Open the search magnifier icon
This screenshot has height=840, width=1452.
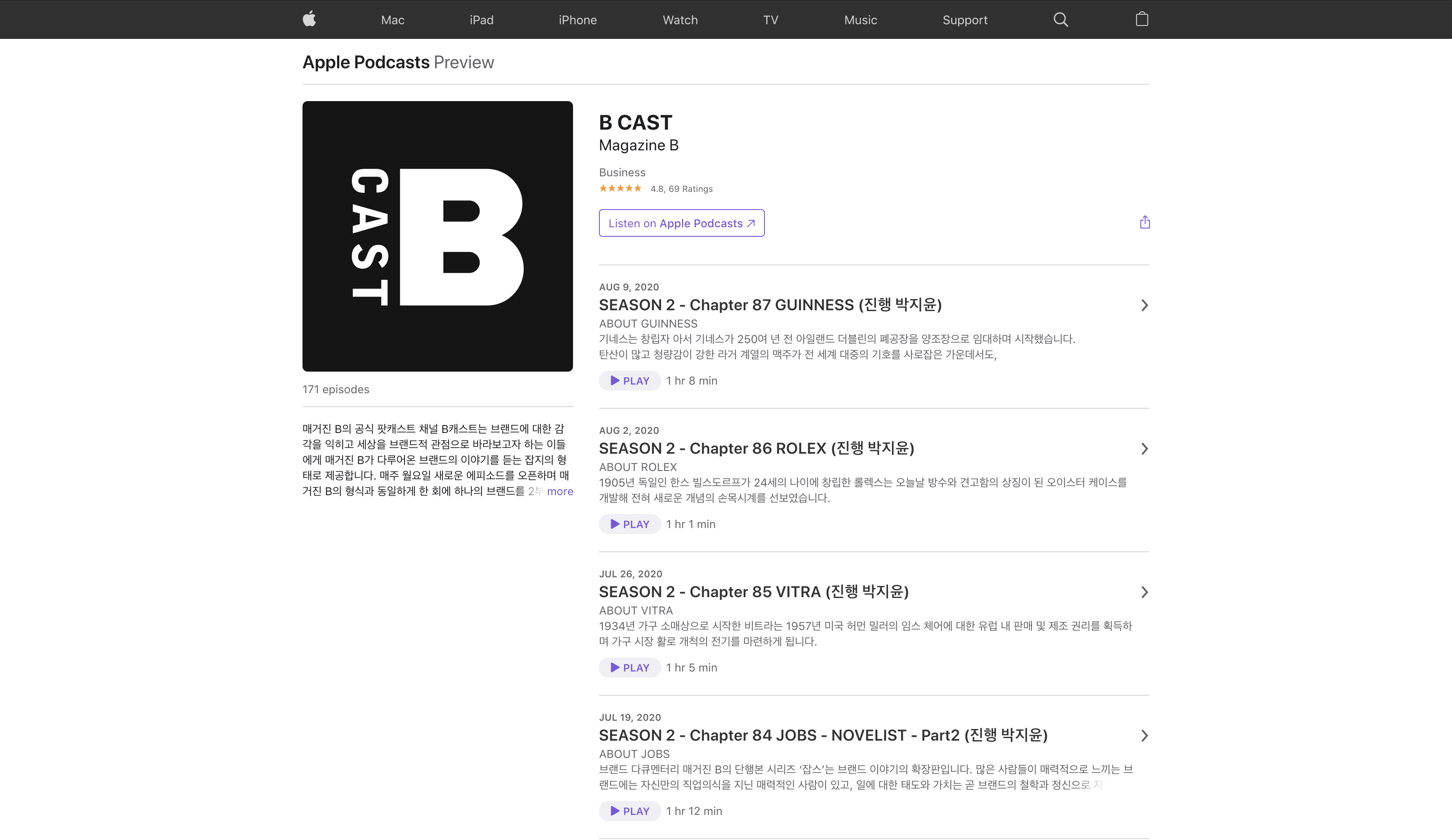[1060, 19]
